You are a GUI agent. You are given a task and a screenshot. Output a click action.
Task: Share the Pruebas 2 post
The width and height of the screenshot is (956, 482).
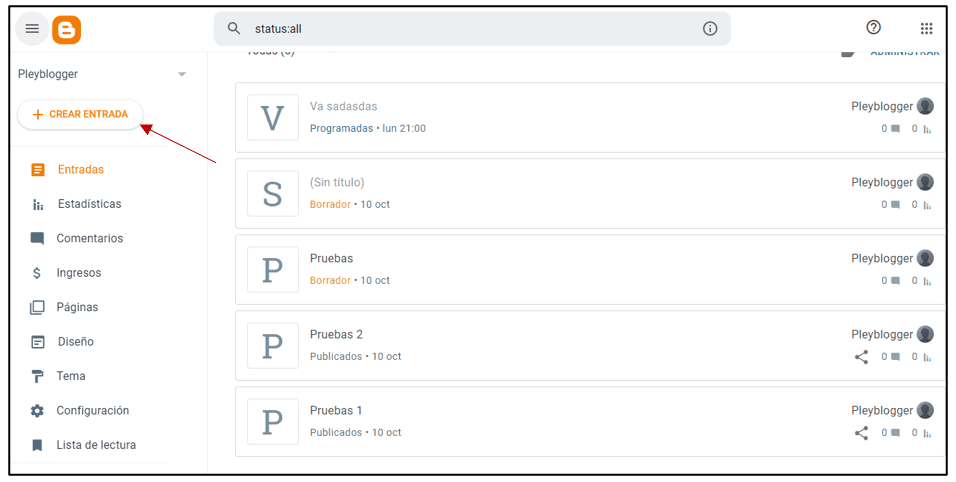pyautogui.click(x=861, y=357)
